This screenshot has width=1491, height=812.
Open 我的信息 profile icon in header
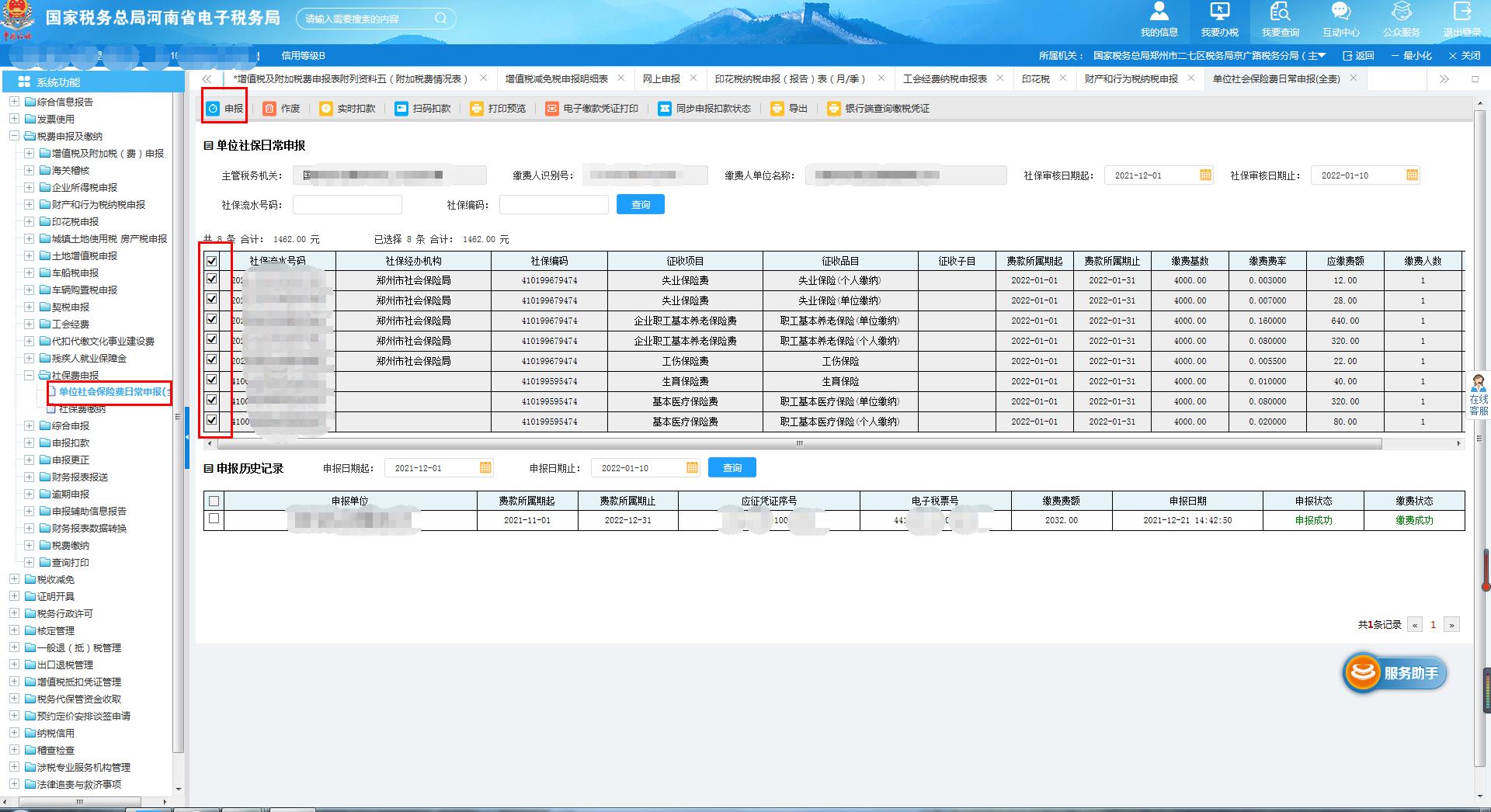pyautogui.click(x=1159, y=12)
